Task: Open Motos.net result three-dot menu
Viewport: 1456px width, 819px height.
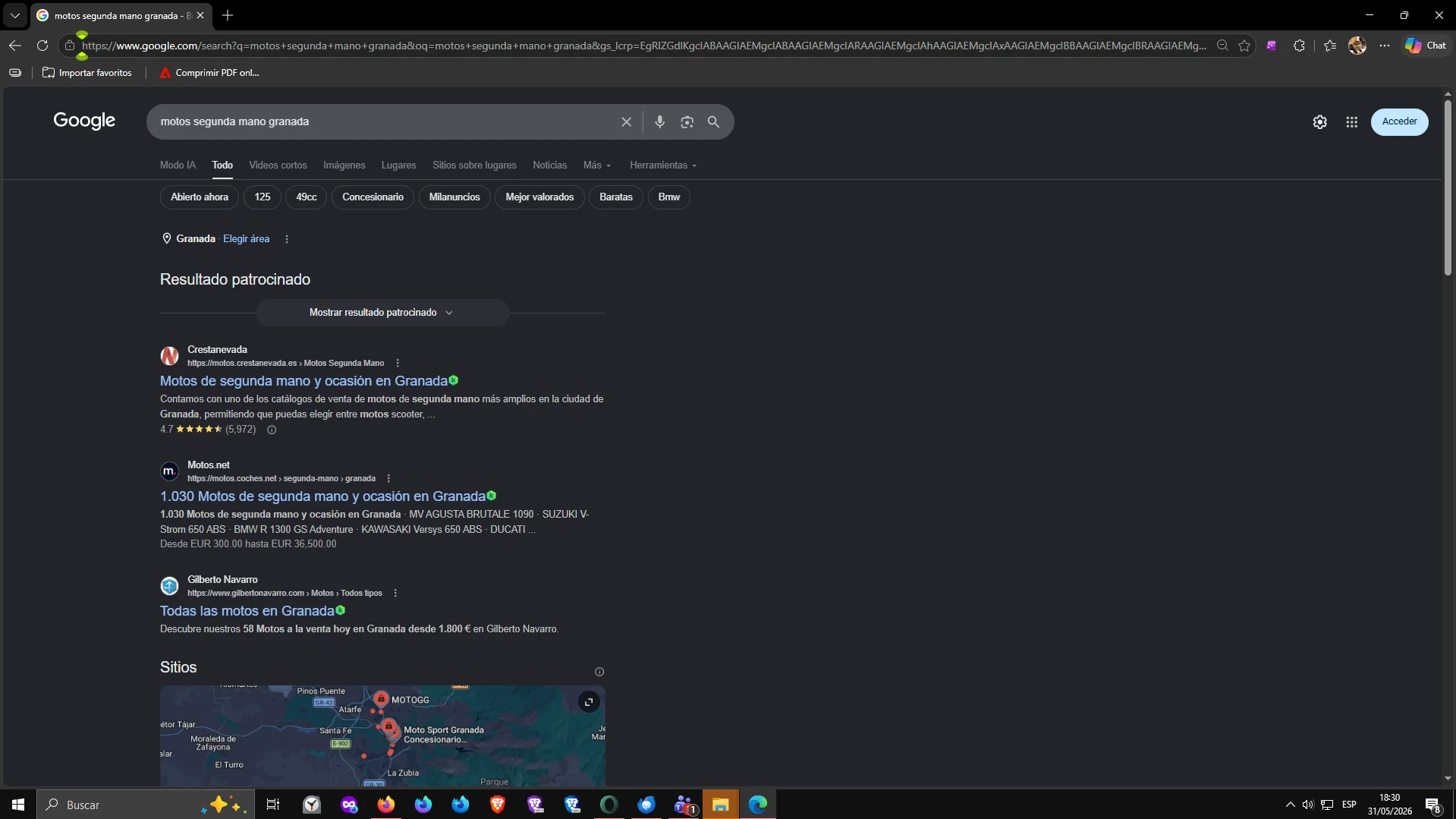Action: tap(388, 479)
